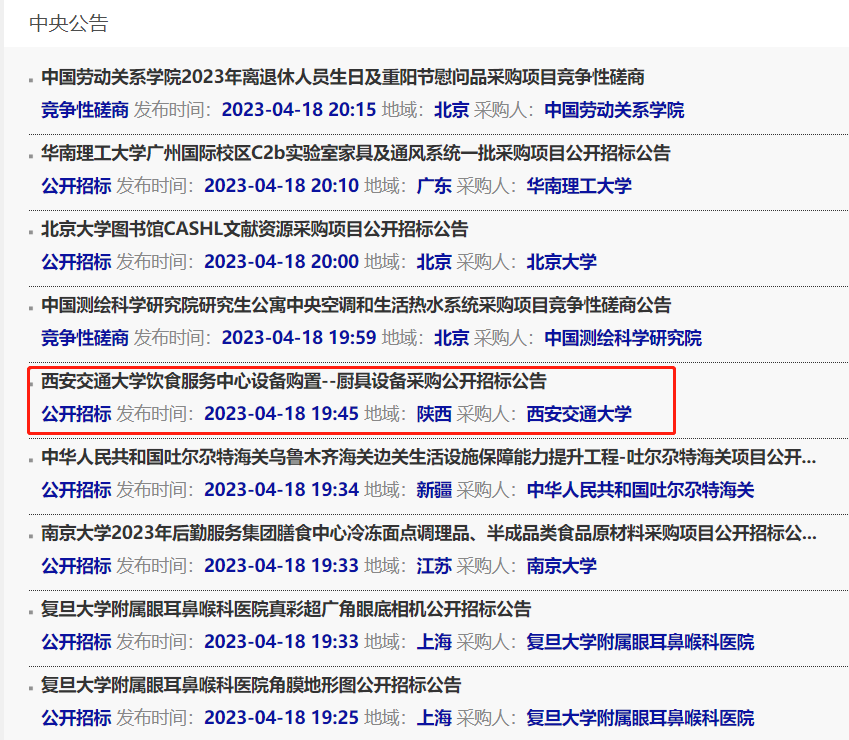Click purchaser 华南理工大学
Image resolution: width=849 pixels, height=740 pixels.
coord(579,186)
